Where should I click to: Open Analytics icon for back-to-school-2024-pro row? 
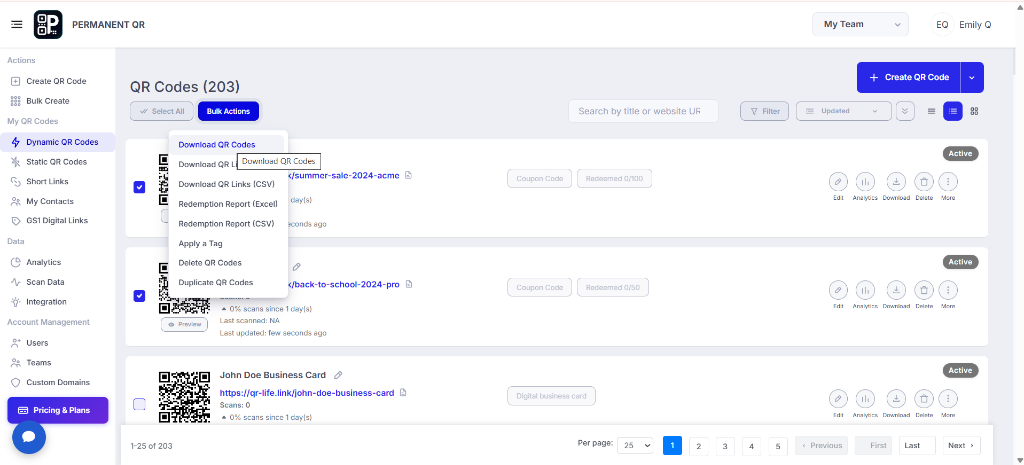(865, 290)
